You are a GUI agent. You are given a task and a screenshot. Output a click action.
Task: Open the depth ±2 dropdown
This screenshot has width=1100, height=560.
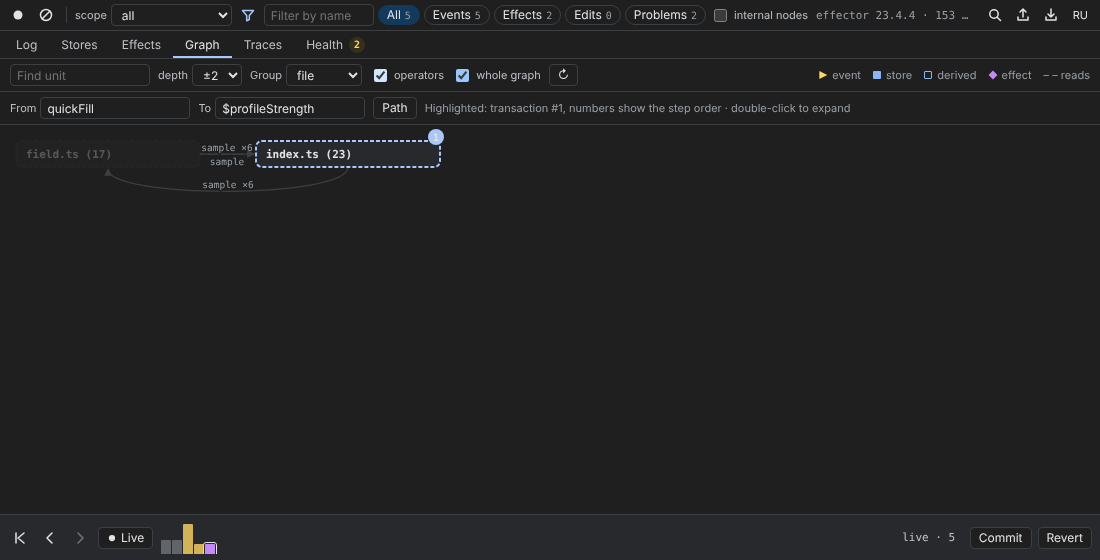click(x=217, y=75)
